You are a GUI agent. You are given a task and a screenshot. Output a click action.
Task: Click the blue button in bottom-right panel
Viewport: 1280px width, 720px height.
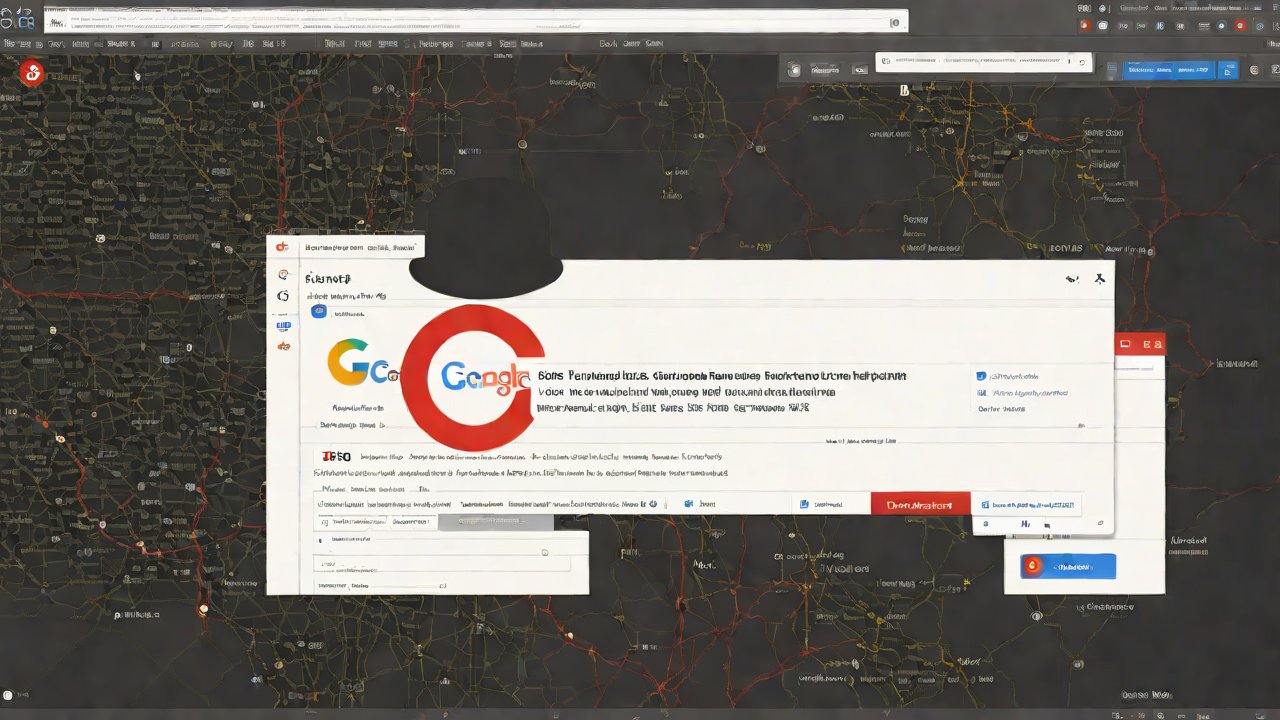click(x=1067, y=566)
